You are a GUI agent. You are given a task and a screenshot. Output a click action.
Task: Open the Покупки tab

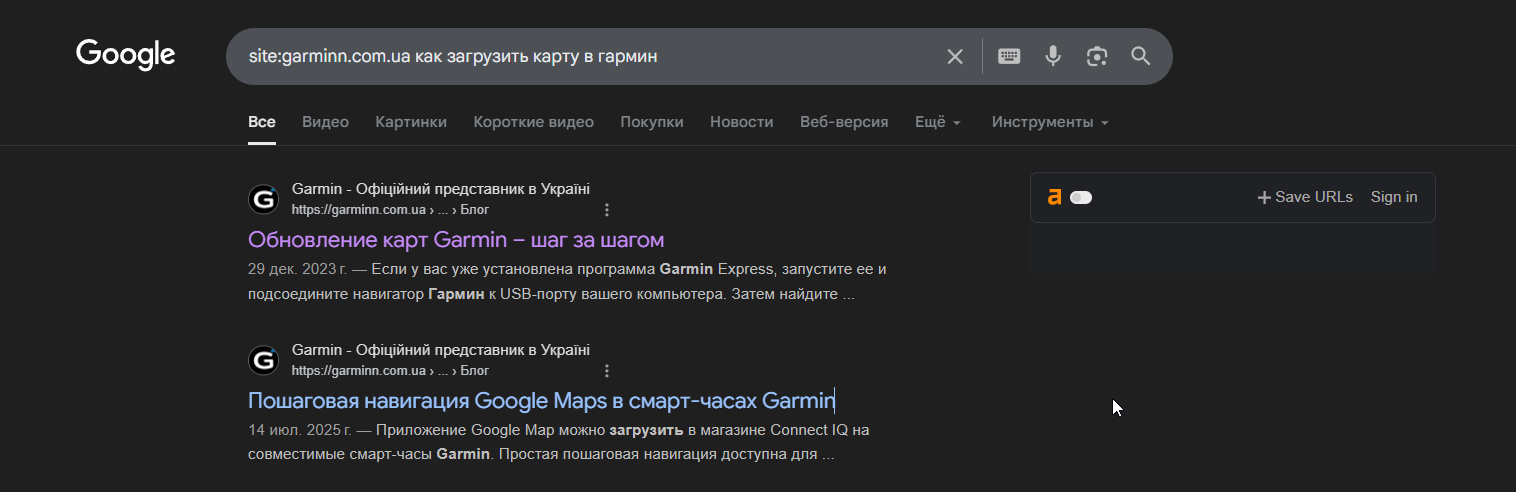point(652,122)
